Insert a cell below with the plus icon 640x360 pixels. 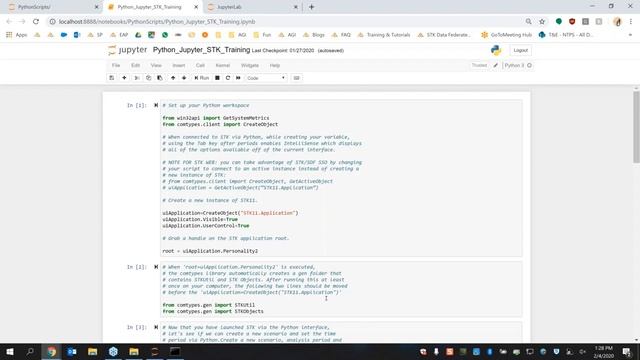point(124,78)
